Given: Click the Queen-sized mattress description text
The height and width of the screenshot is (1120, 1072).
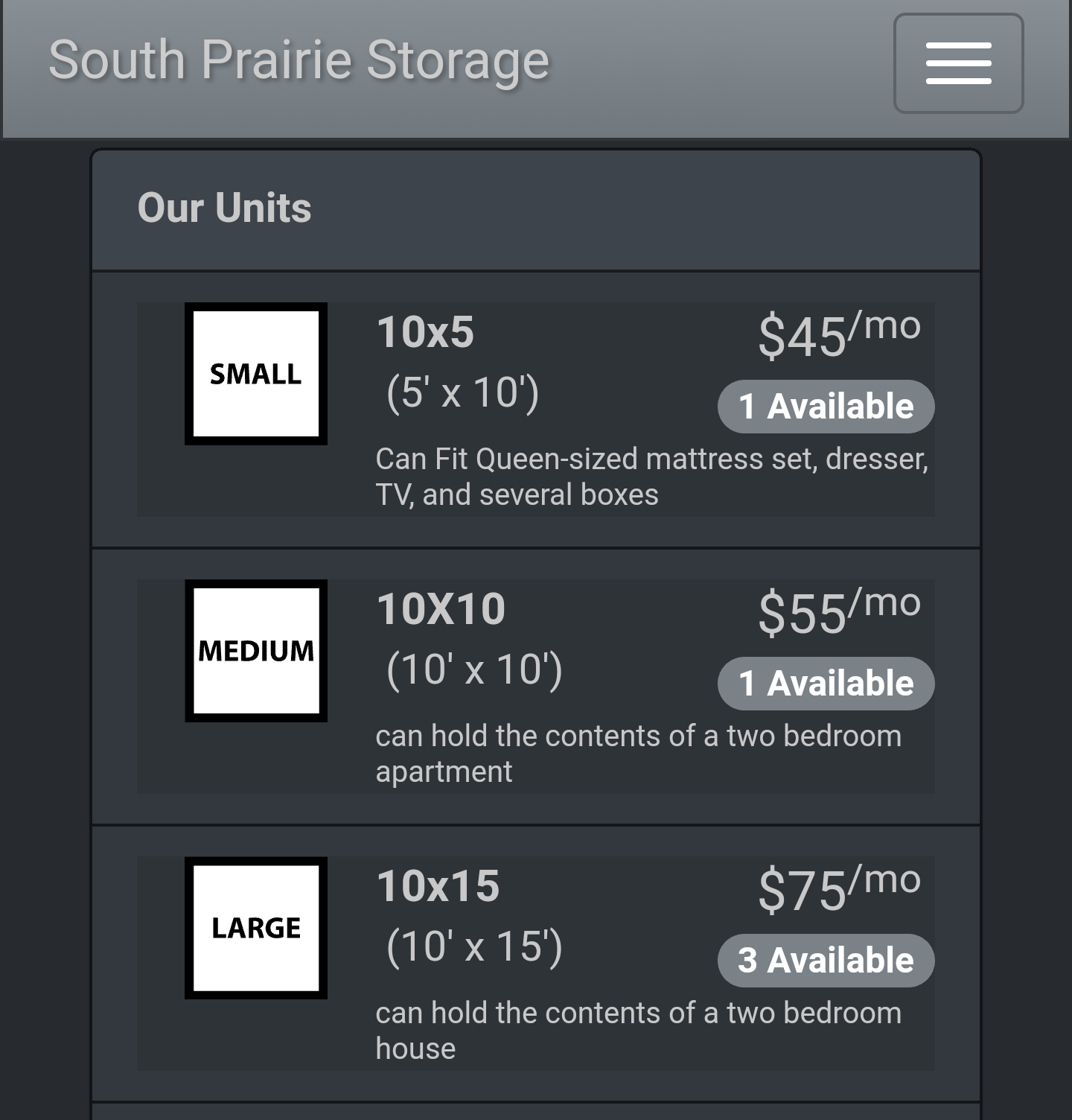Looking at the screenshot, I should (651, 477).
